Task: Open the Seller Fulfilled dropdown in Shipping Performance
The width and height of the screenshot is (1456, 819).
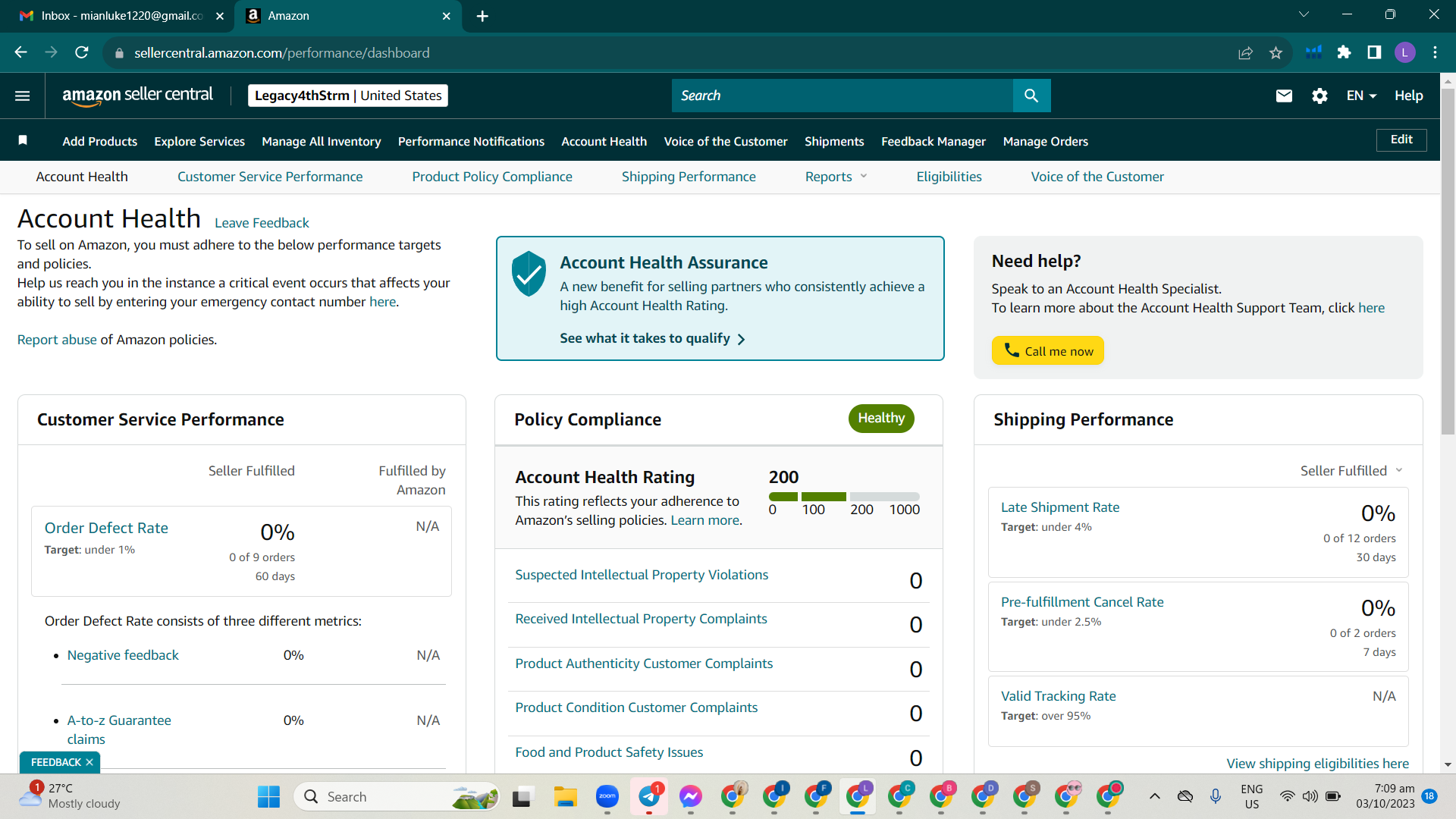Action: [1351, 471]
